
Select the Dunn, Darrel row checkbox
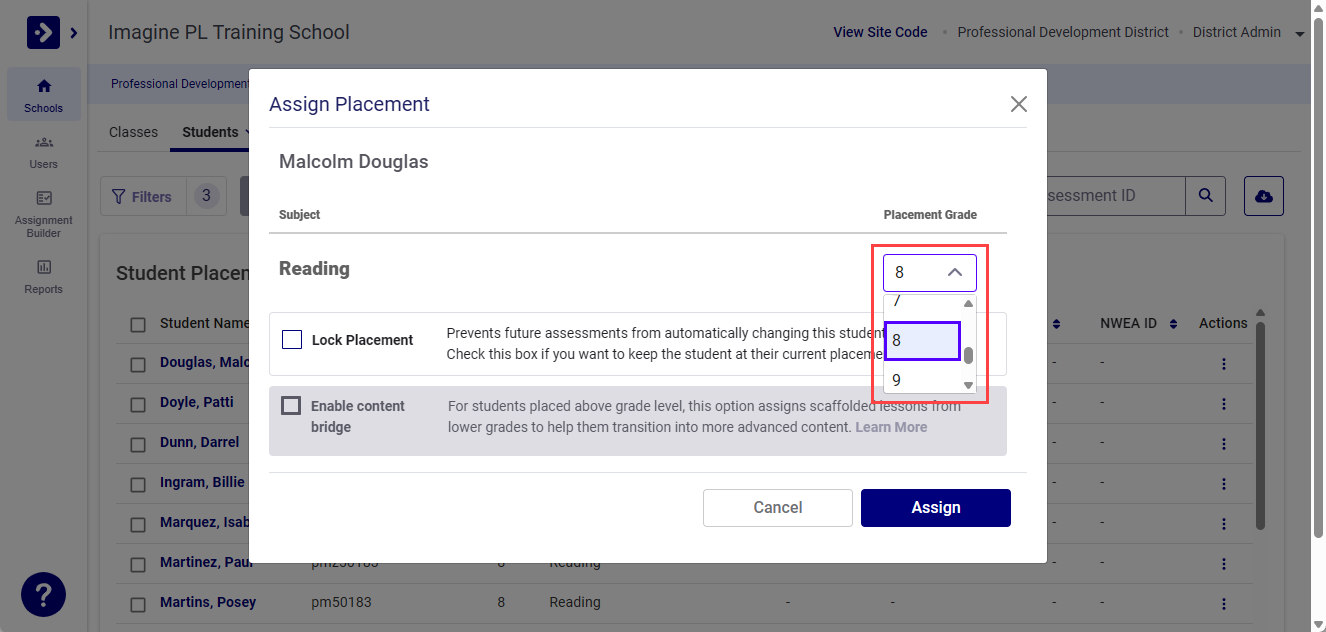tap(138, 444)
